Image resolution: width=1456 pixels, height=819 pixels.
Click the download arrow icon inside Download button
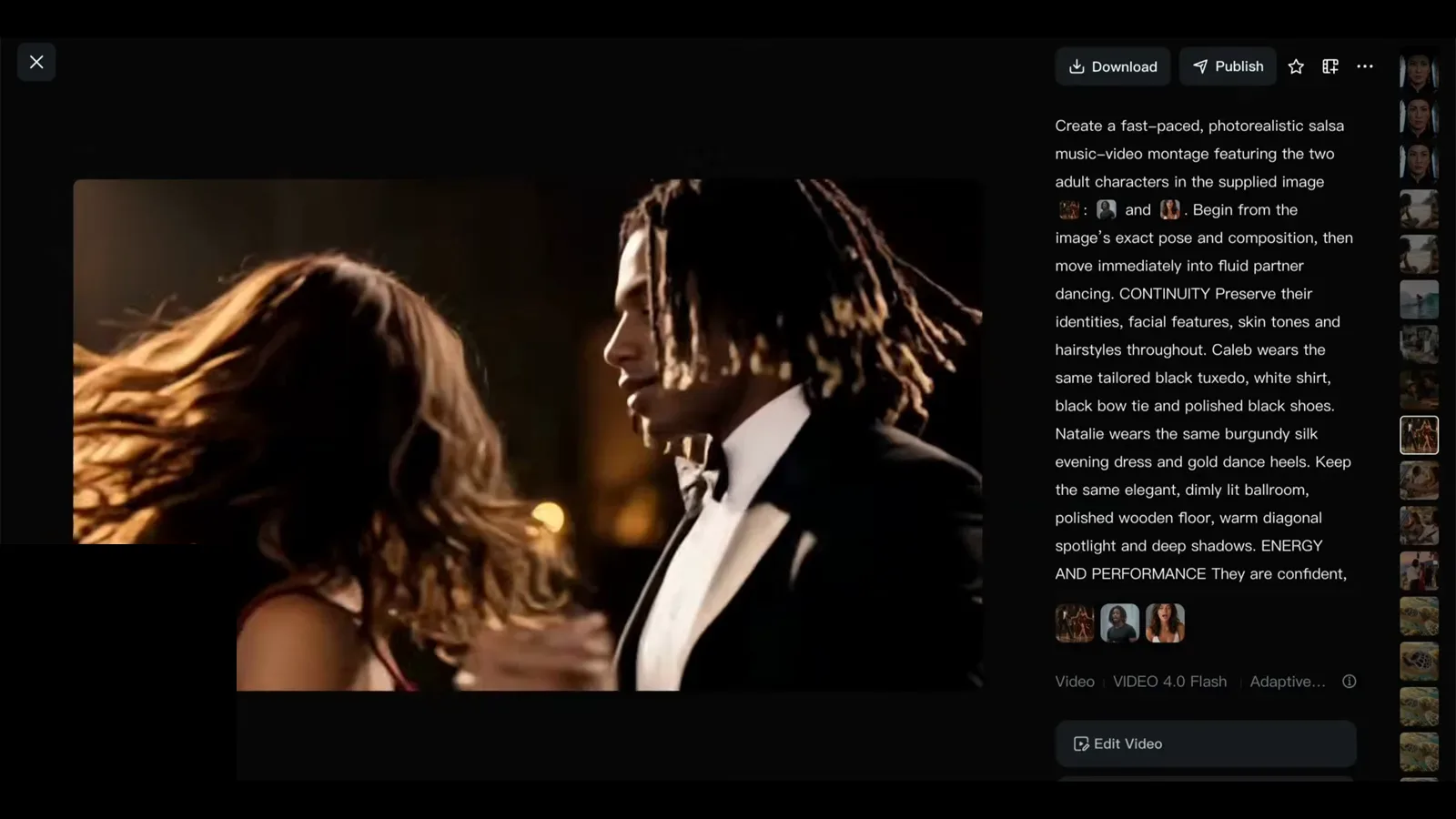pyautogui.click(x=1077, y=66)
